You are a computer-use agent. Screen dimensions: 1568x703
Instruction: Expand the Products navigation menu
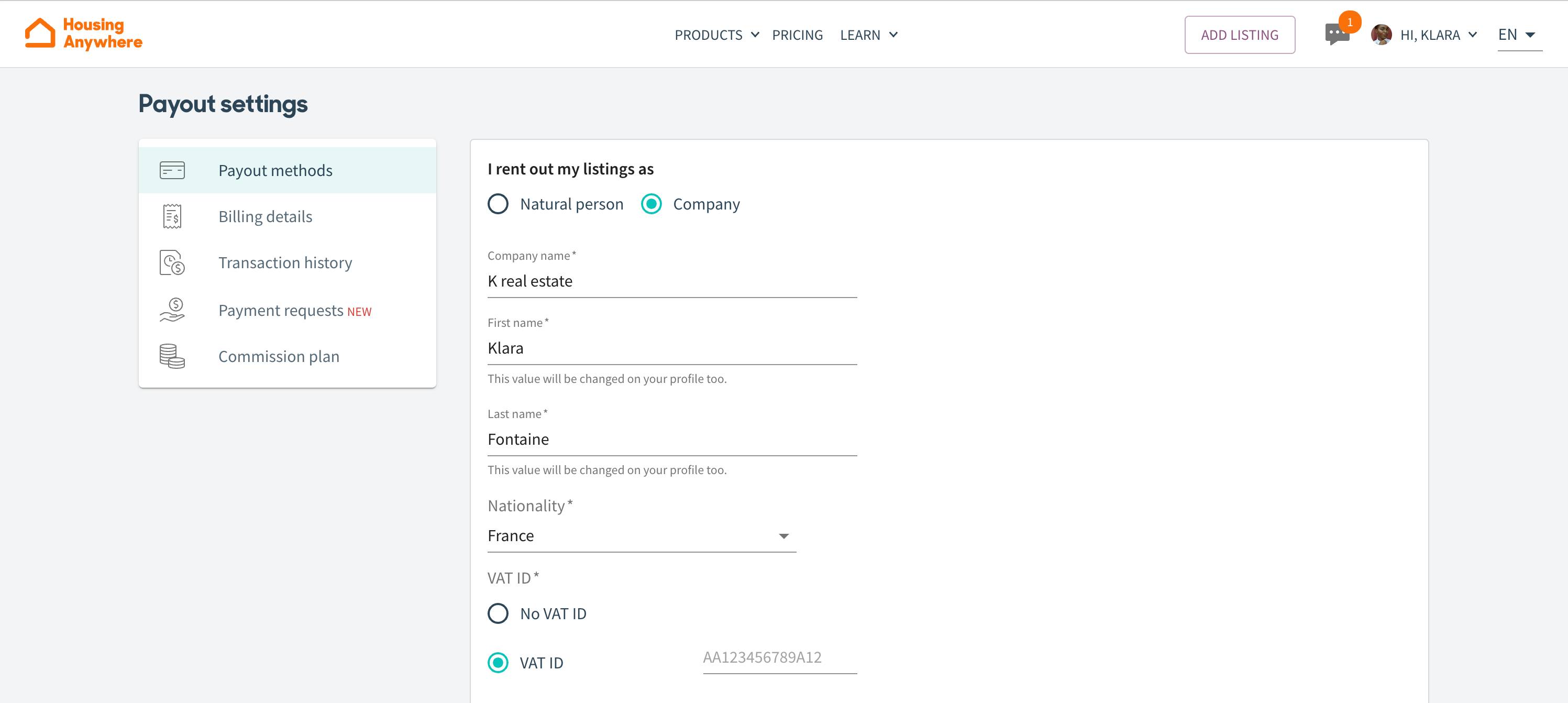(716, 35)
